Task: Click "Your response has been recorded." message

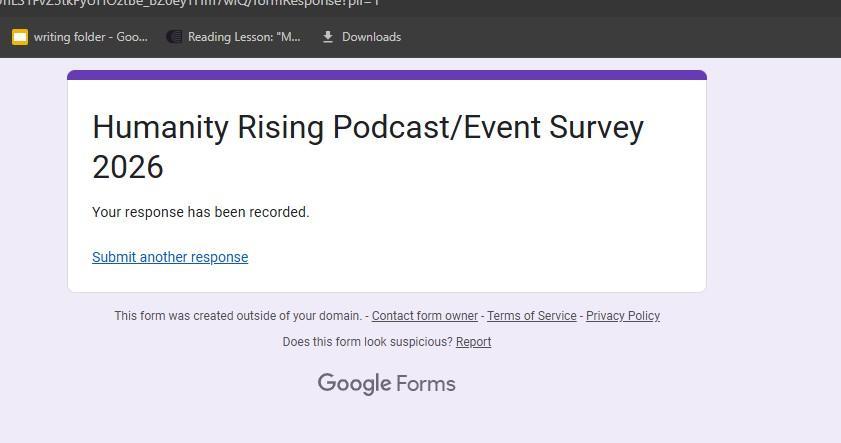Action: (x=201, y=212)
